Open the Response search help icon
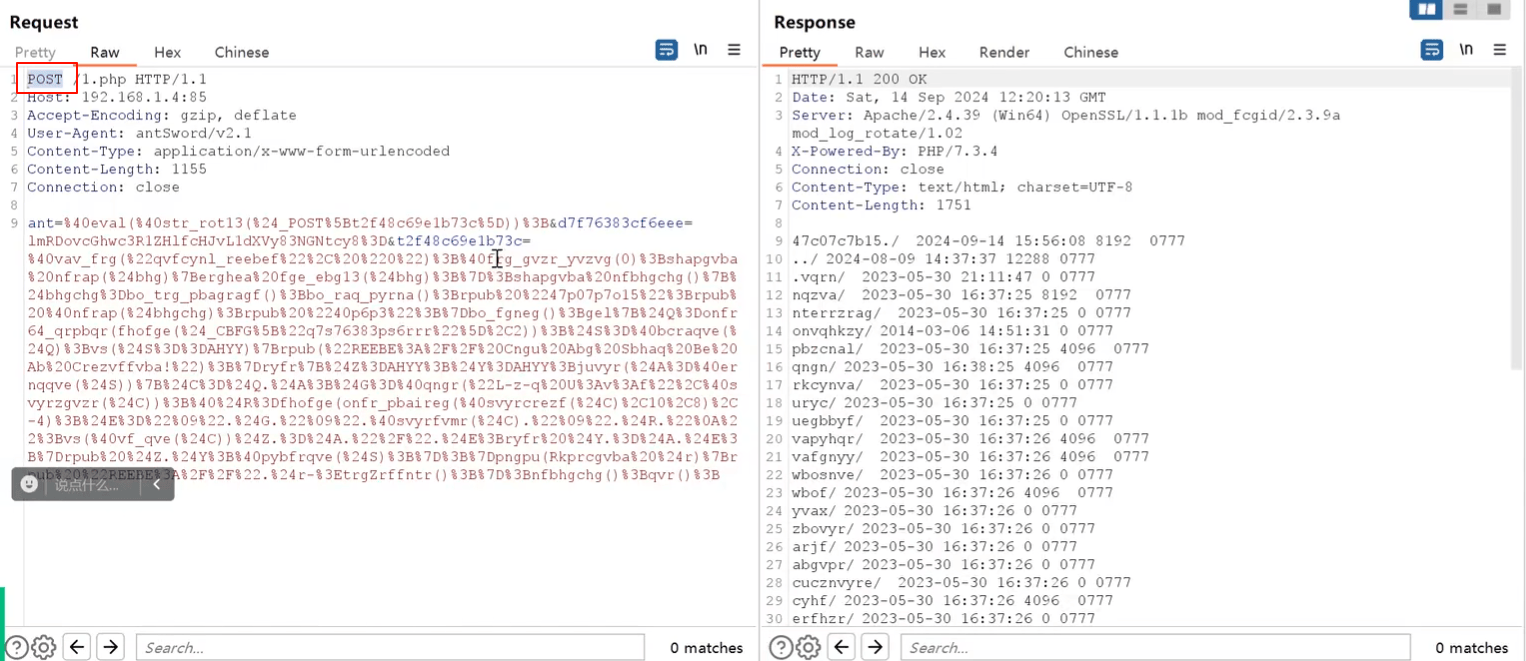Image resolution: width=1526 pixels, height=661 pixels. pyautogui.click(x=782, y=647)
